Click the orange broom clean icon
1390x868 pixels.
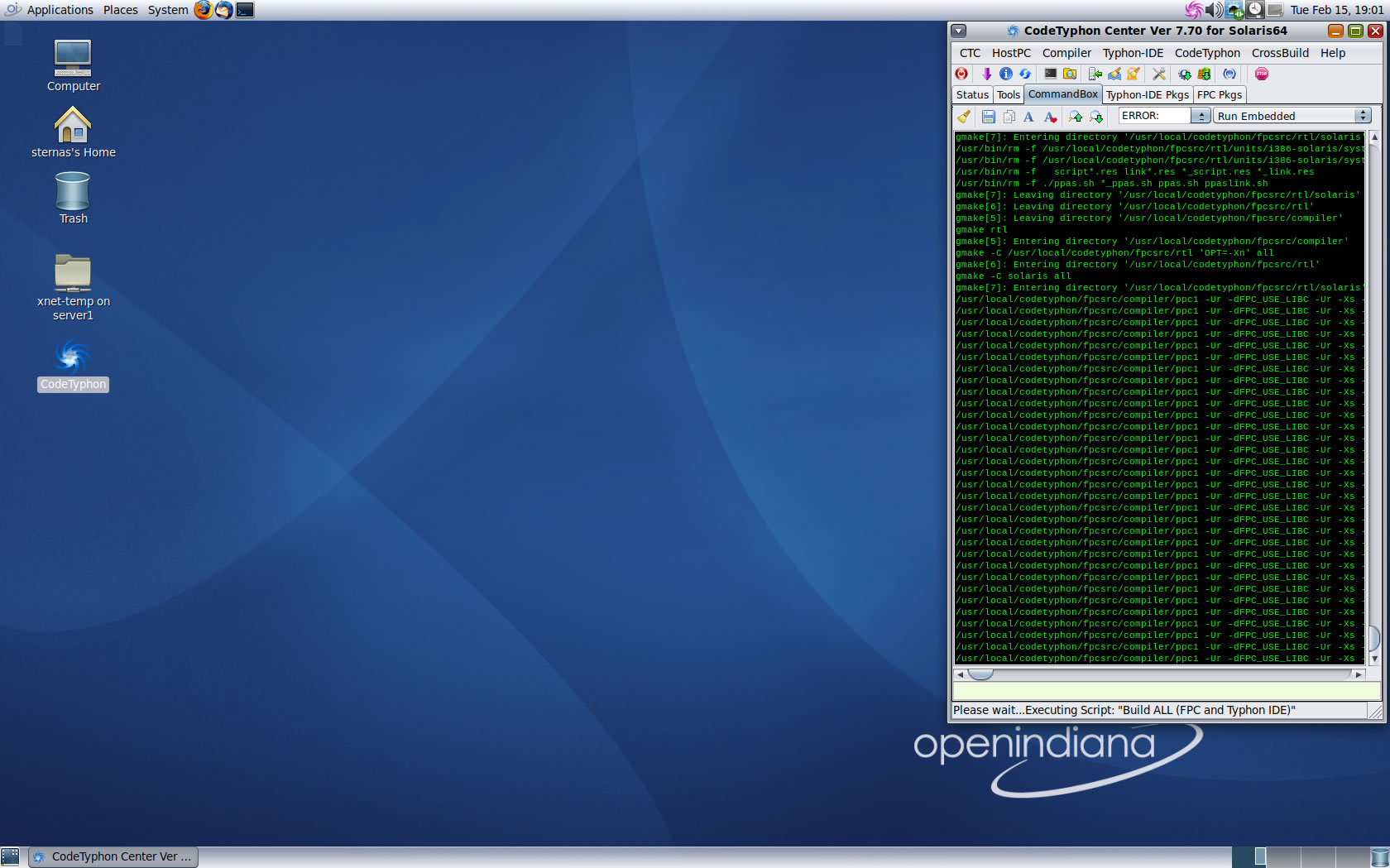click(1134, 74)
